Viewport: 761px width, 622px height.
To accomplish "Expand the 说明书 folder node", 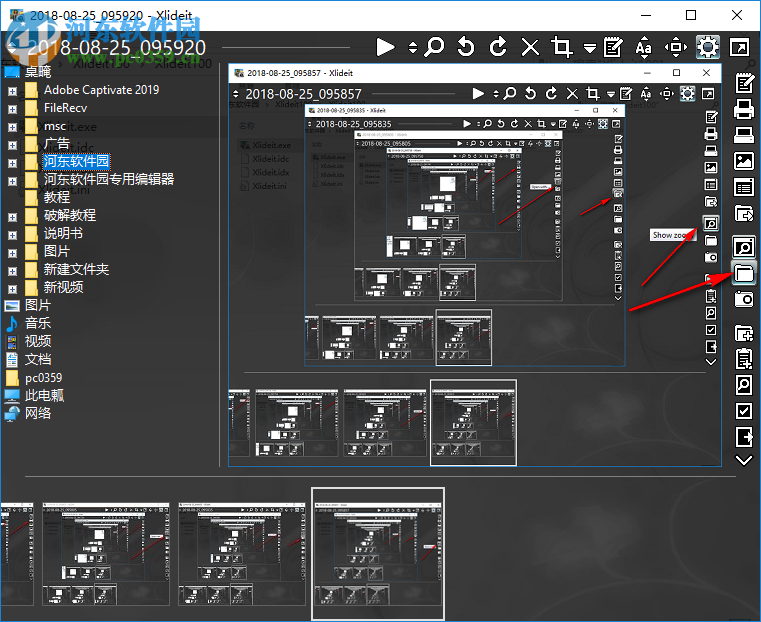I will pyautogui.click(x=13, y=235).
